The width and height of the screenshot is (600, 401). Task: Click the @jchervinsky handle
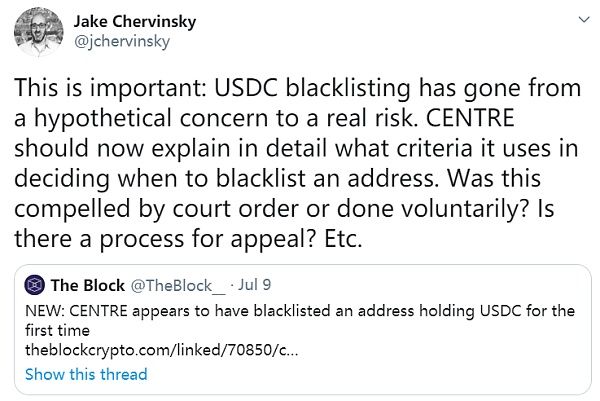(x=125, y=44)
